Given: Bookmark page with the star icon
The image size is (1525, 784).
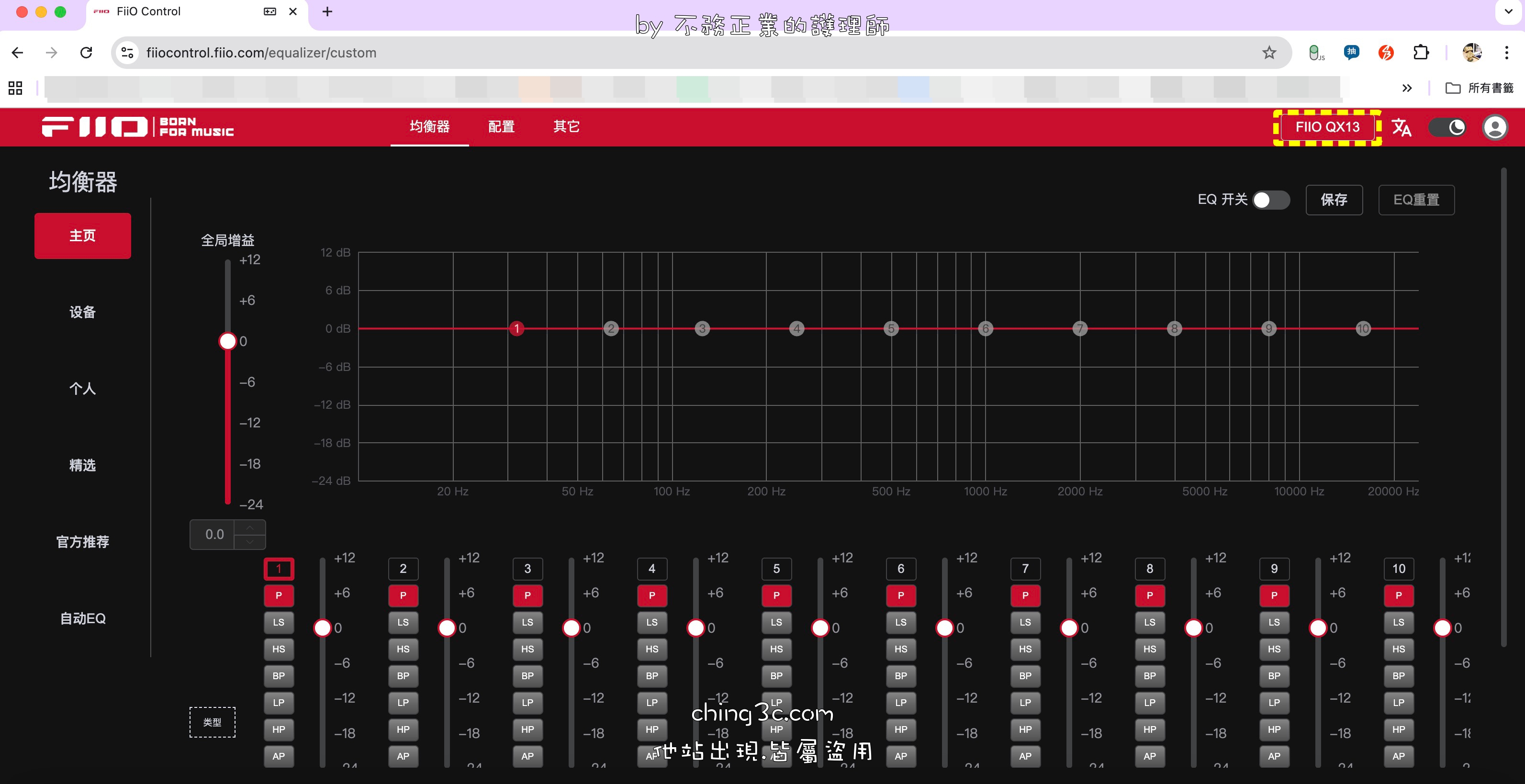Looking at the screenshot, I should (1268, 53).
